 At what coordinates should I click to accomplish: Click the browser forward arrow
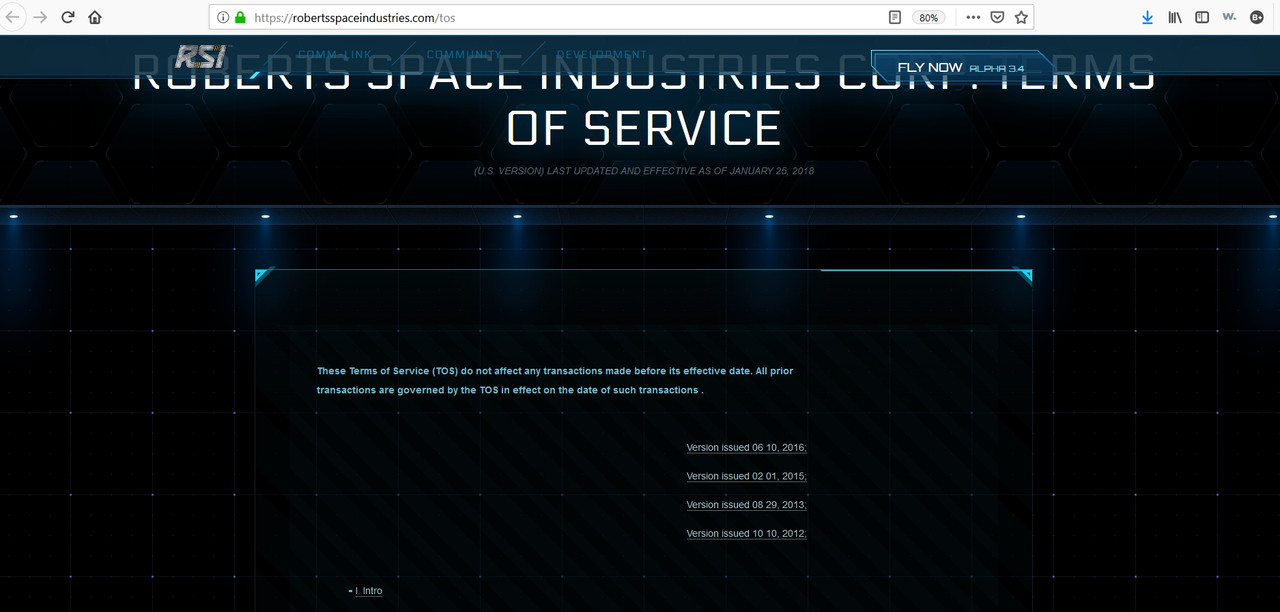coord(40,17)
